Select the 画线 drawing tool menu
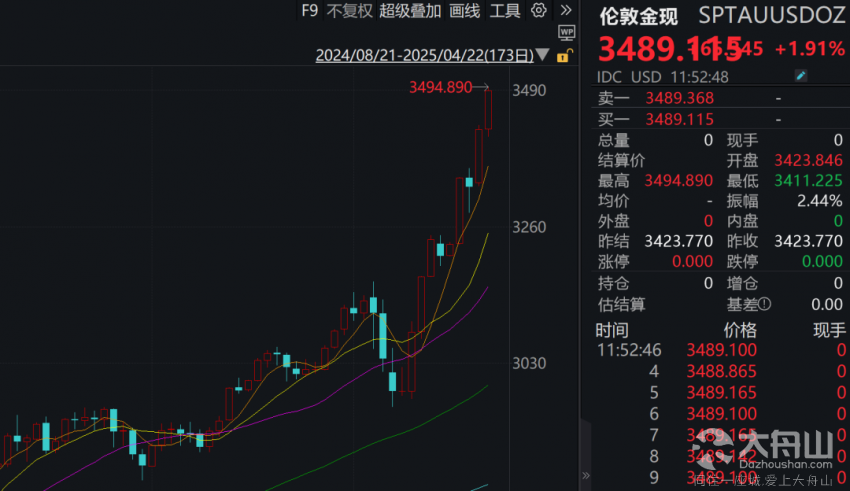Screen dimensions: 850x491 point(465,10)
